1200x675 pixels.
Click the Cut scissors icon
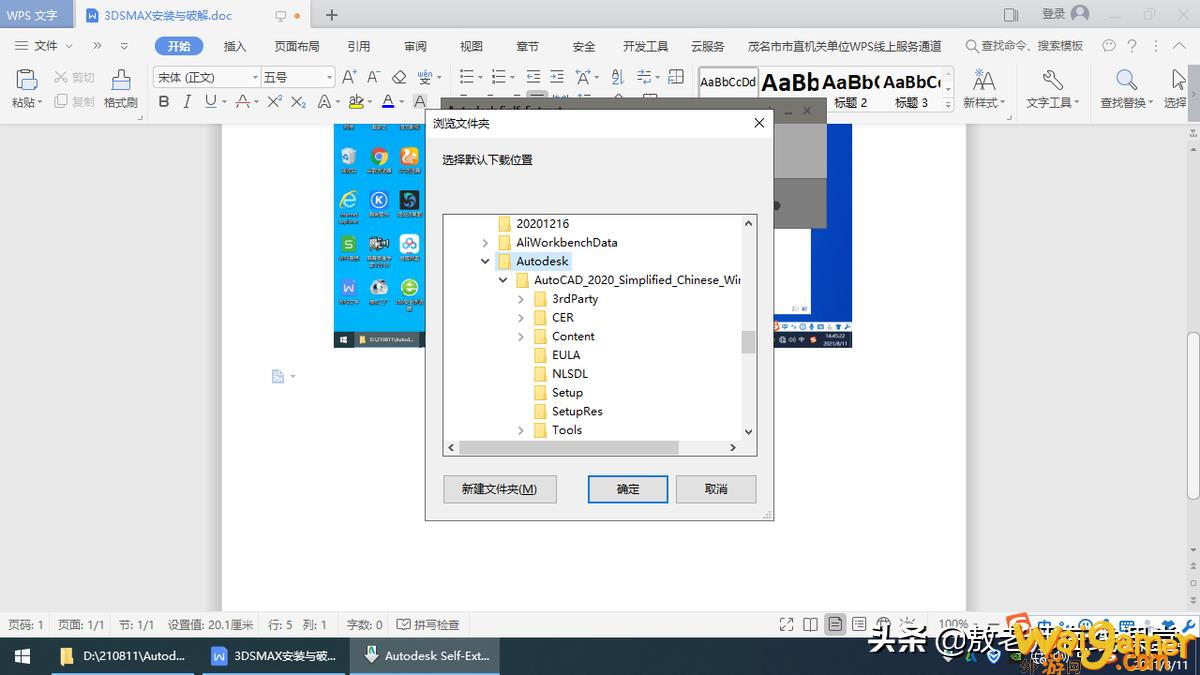pyautogui.click(x=61, y=77)
